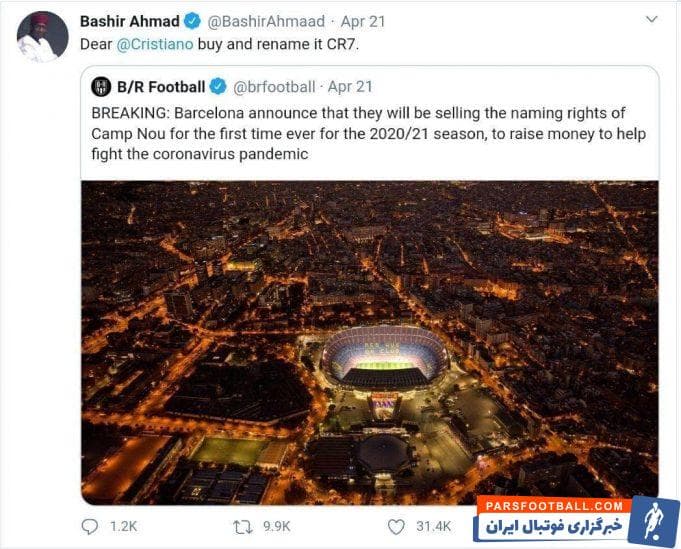Open the tweet options chevron menu
The image size is (681, 549).
(x=652, y=19)
